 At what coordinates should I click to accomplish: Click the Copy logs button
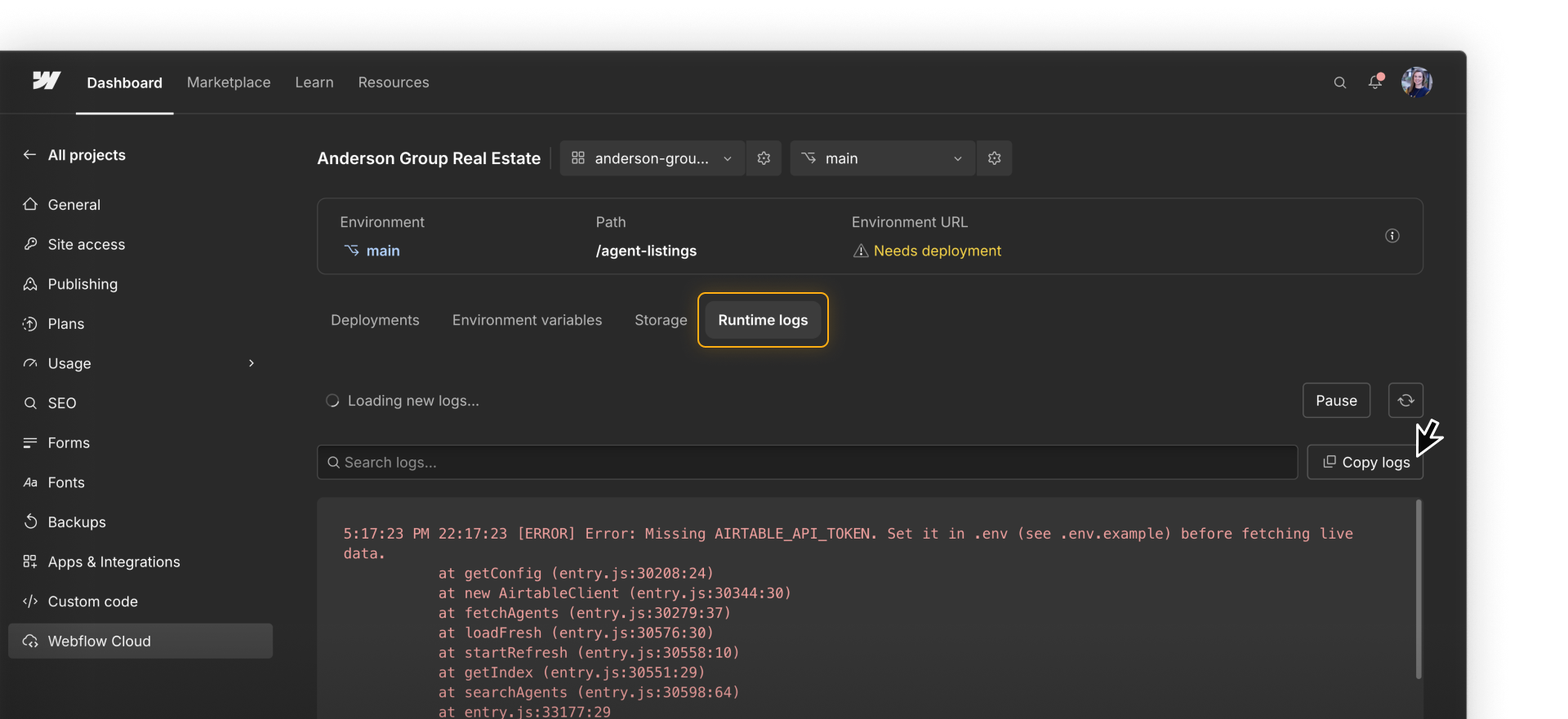pyautogui.click(x=1365, y=462)
